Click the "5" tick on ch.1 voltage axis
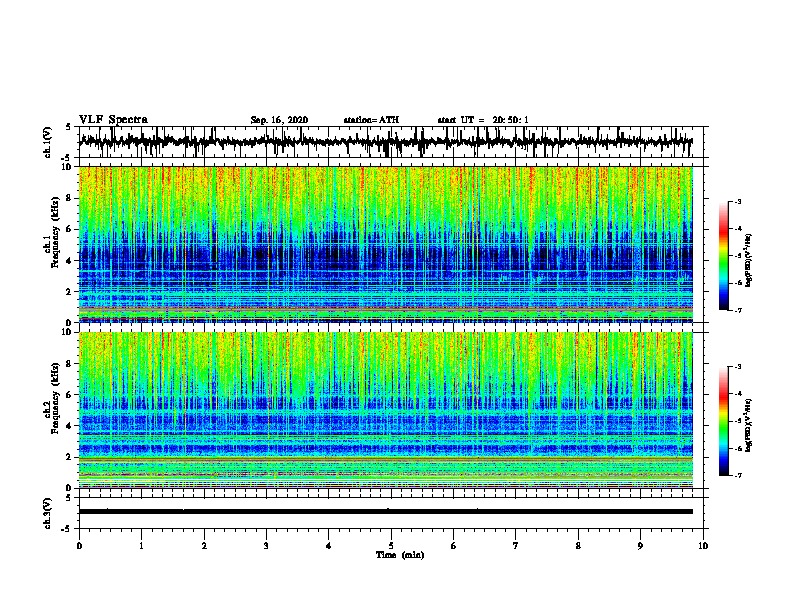Image resolution: width=792 pixels, height=612 pixels. [x=70, y=127]
